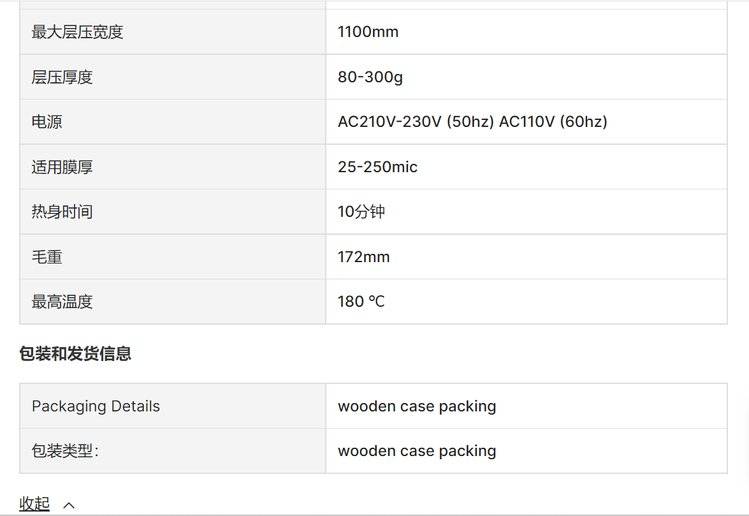Select the 毛重 row label
Screen dimensions: 749x516
pos(47,257)
